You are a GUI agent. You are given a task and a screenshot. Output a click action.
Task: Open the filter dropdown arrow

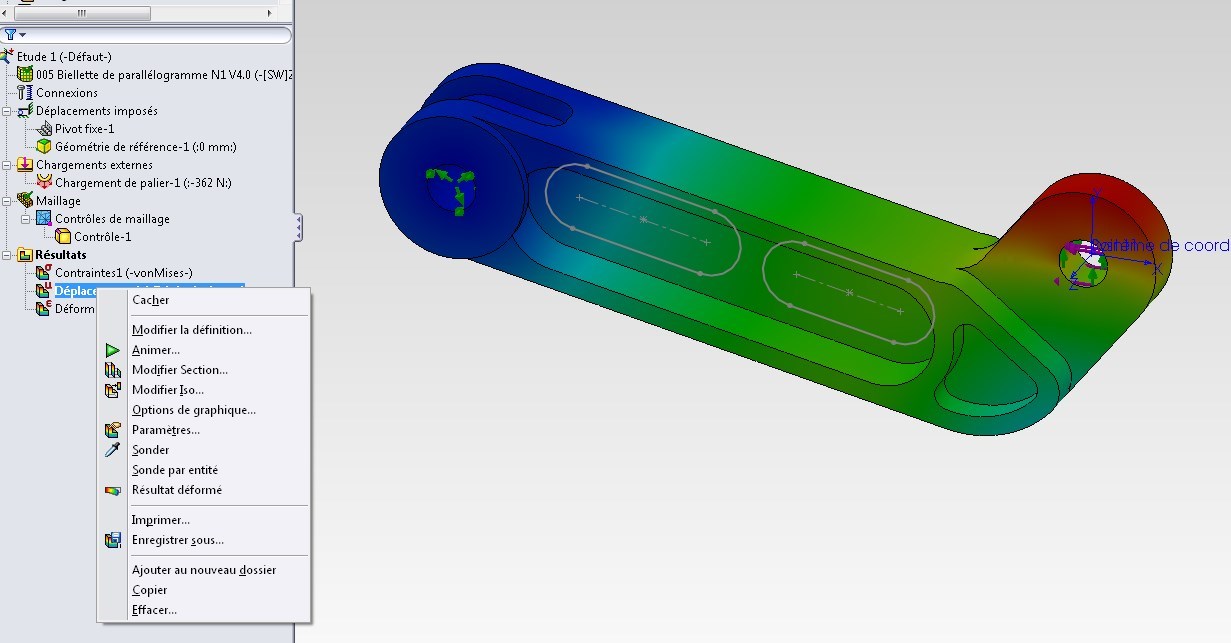coord(22,36)
